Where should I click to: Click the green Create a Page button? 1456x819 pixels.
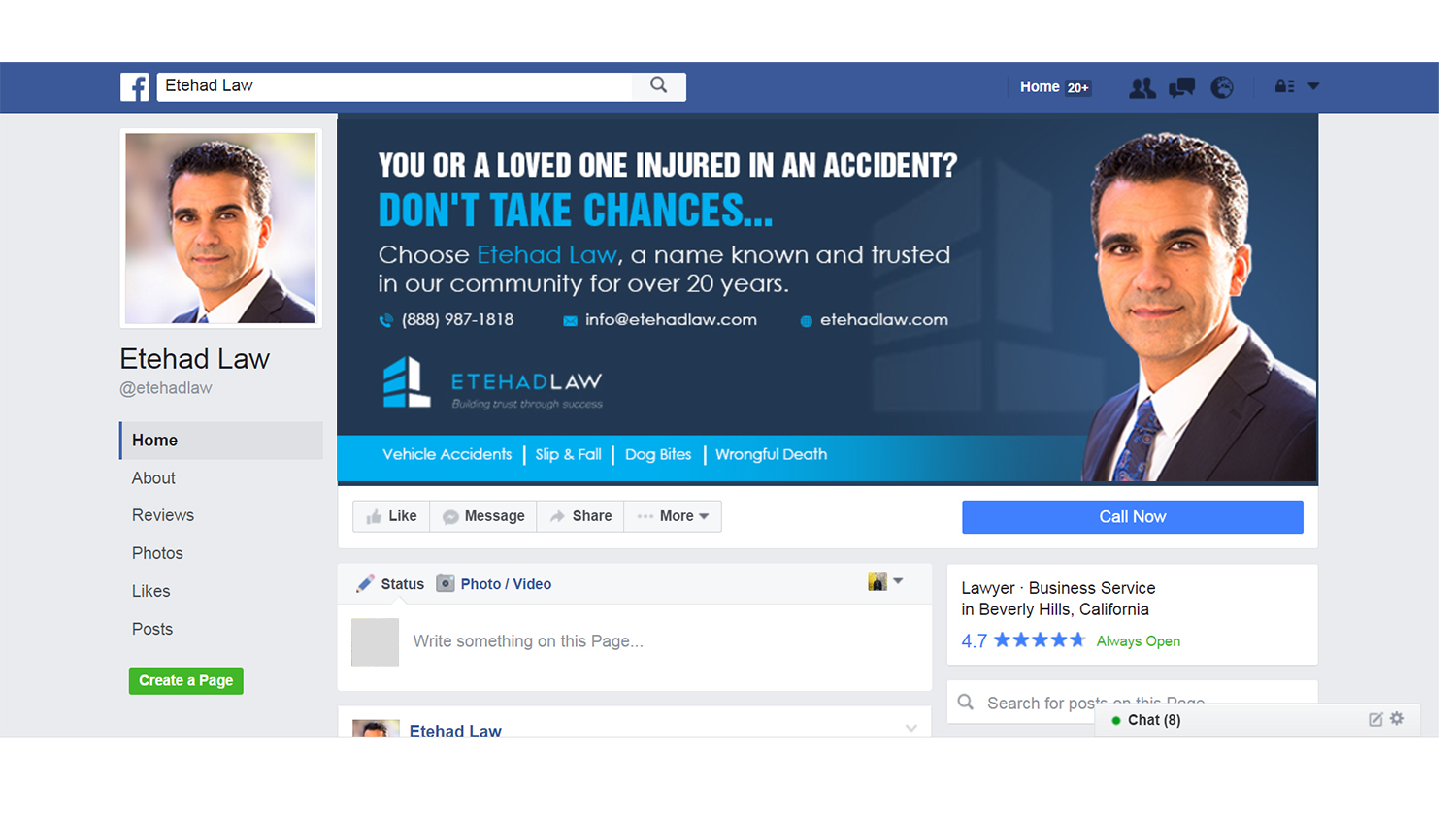click(x=186, y=680)
